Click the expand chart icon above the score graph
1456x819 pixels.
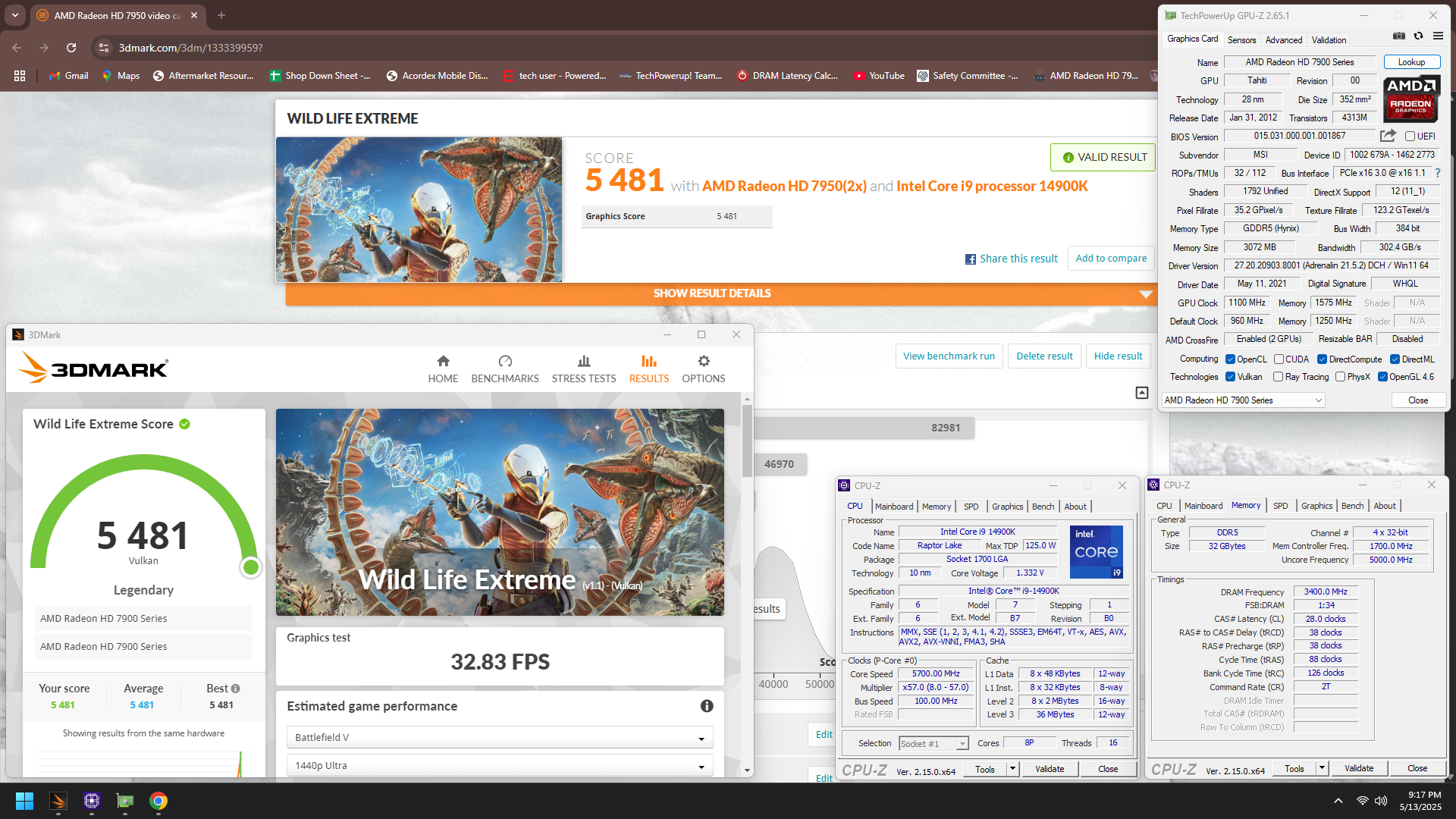coord(1142,392)
